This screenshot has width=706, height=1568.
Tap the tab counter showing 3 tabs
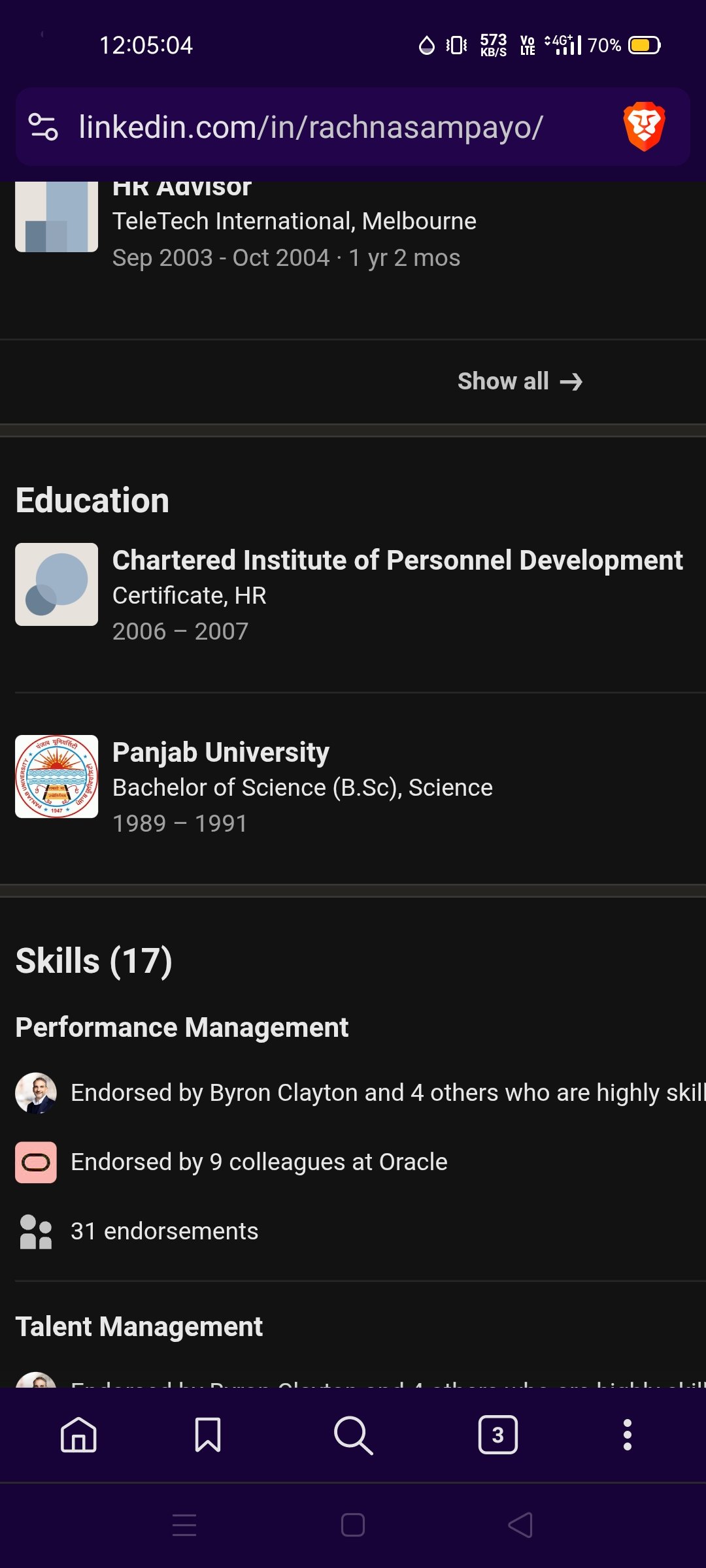tap(497, 1435)
